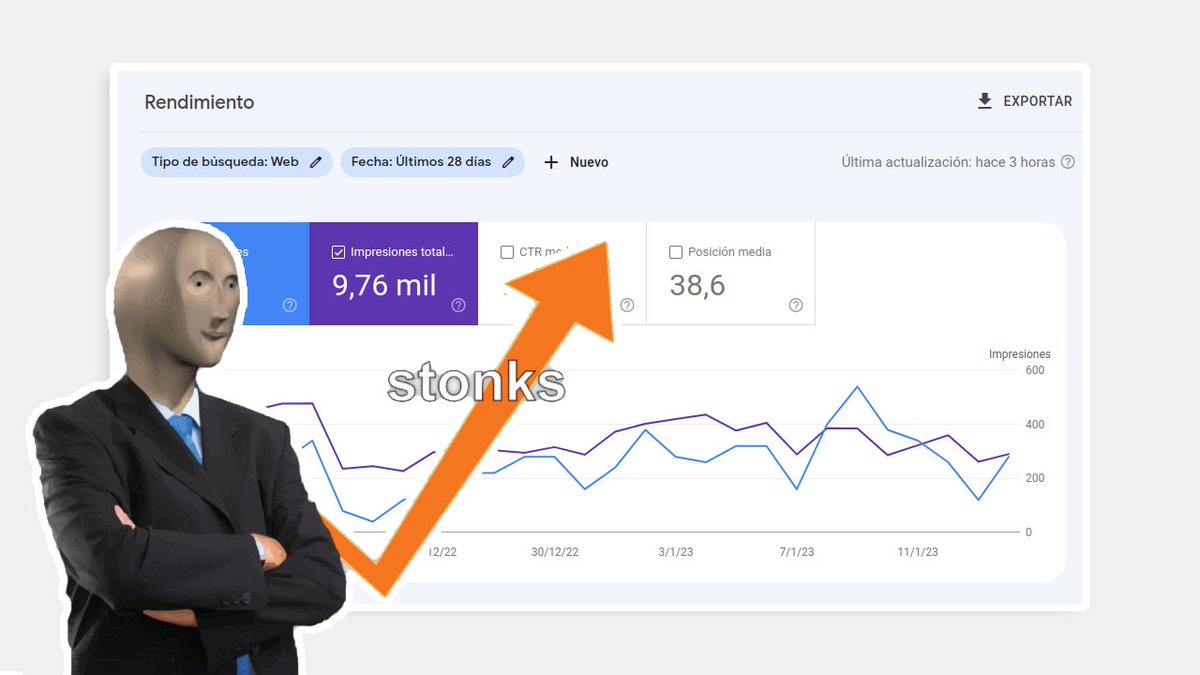The height and width of the screenshot is (675, 1200).
Task: Uncheck the Impresiones totales checkbox
Action: tap(338, 252)
